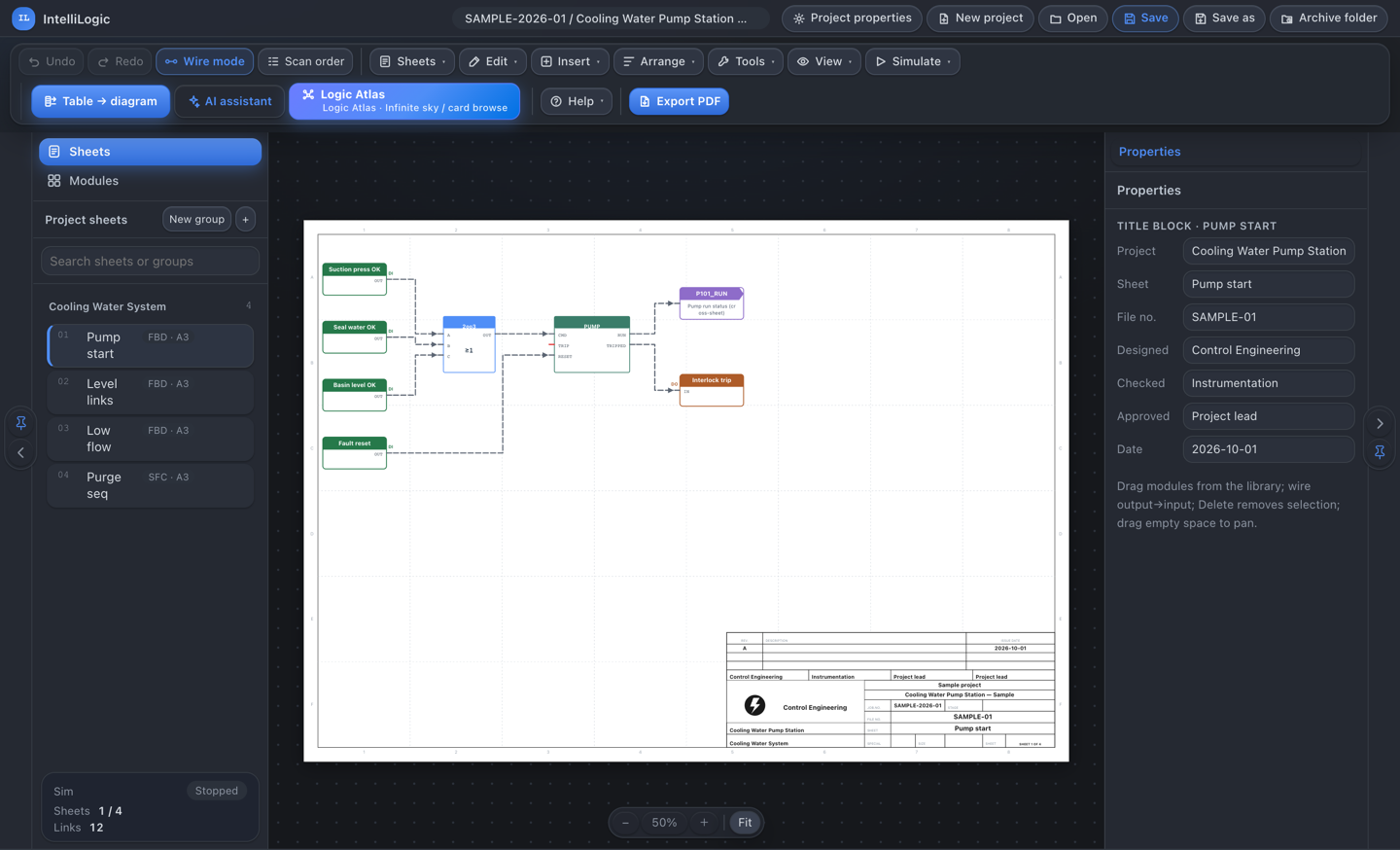Viewport: 1400px width, 850px height.
Task: Focus the Search sheets or groups field
Action: 150,261
